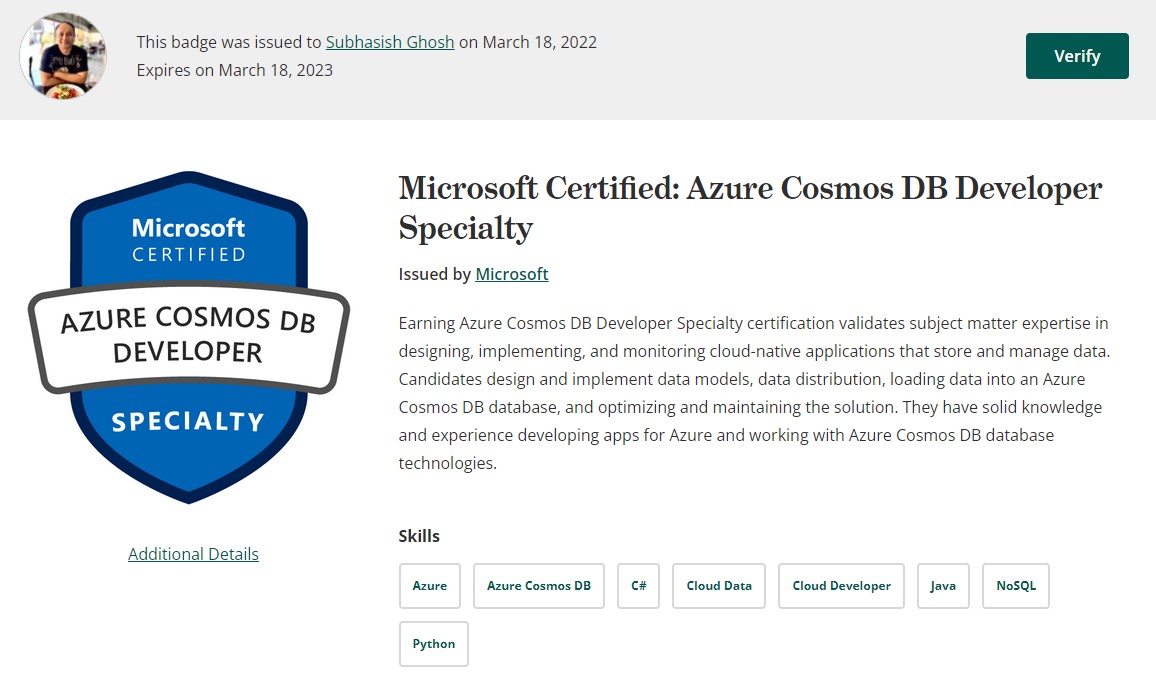The width and height of the screenshot is (1156, 697).
Task: Click the Verify button
Action: pyautogui.click(x=1076, y=56)
